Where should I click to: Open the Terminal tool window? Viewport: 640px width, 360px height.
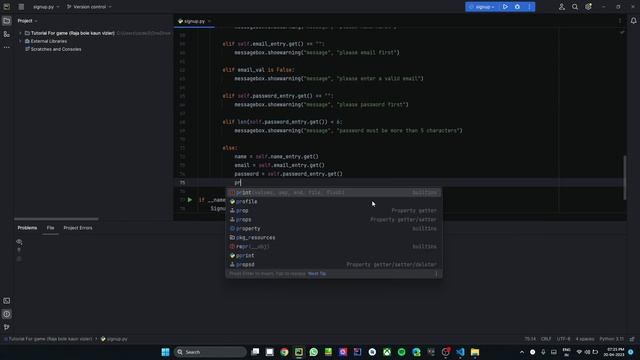point(7,301)
